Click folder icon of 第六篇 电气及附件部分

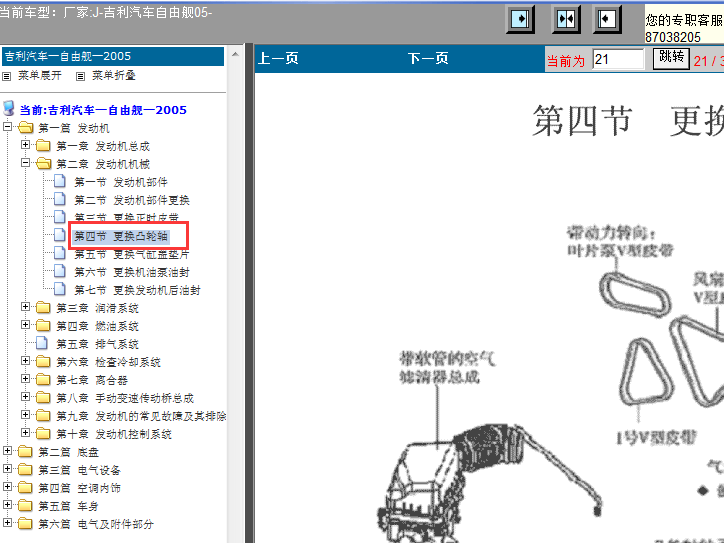25,524
